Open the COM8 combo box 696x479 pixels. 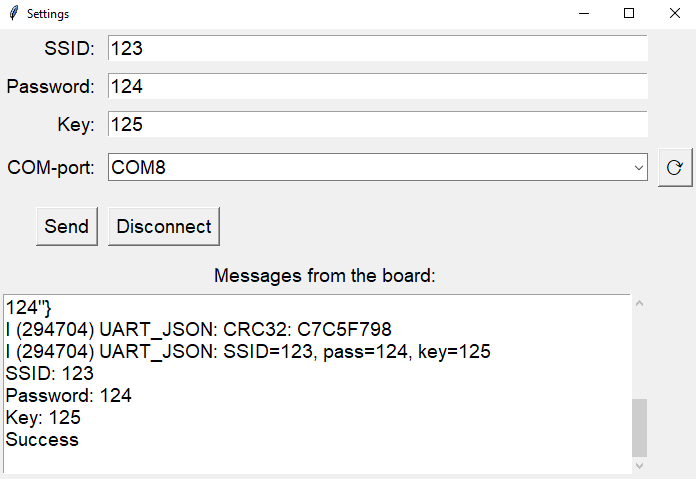coord(378,167)
